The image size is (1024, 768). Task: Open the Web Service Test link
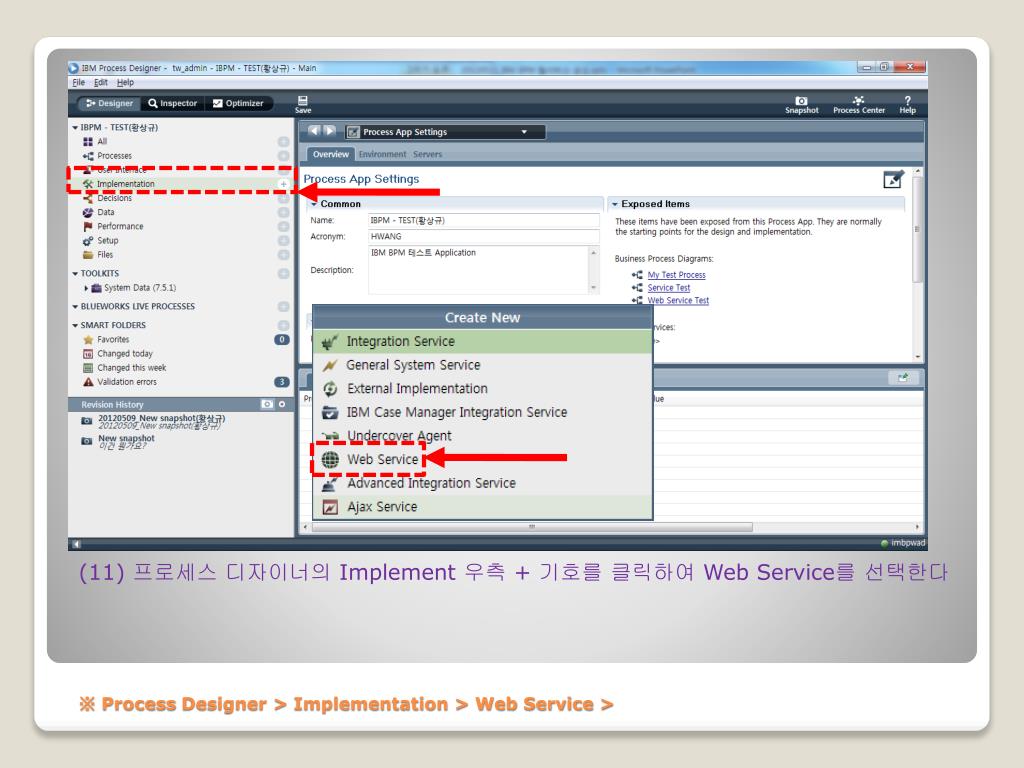[678, 300]
